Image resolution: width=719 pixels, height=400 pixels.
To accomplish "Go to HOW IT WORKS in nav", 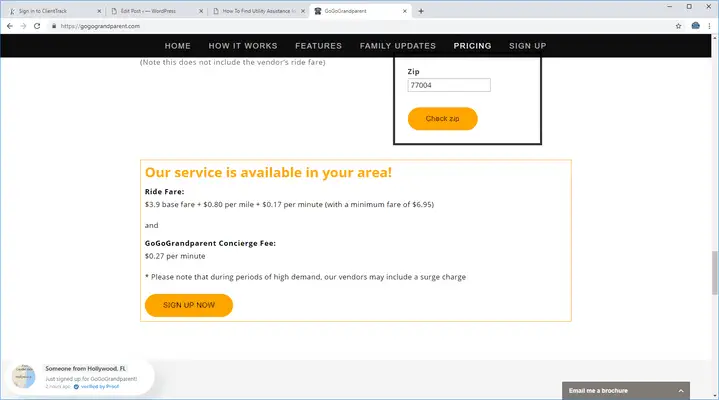I will pos(243,46).
